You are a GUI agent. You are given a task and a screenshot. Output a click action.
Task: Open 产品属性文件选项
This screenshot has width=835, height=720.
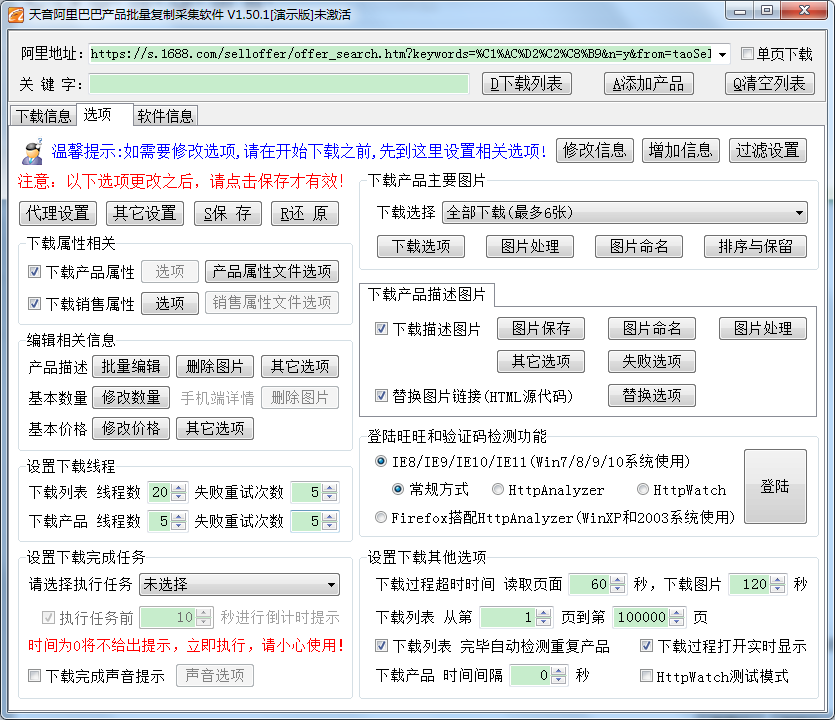[x=272, y=272]
